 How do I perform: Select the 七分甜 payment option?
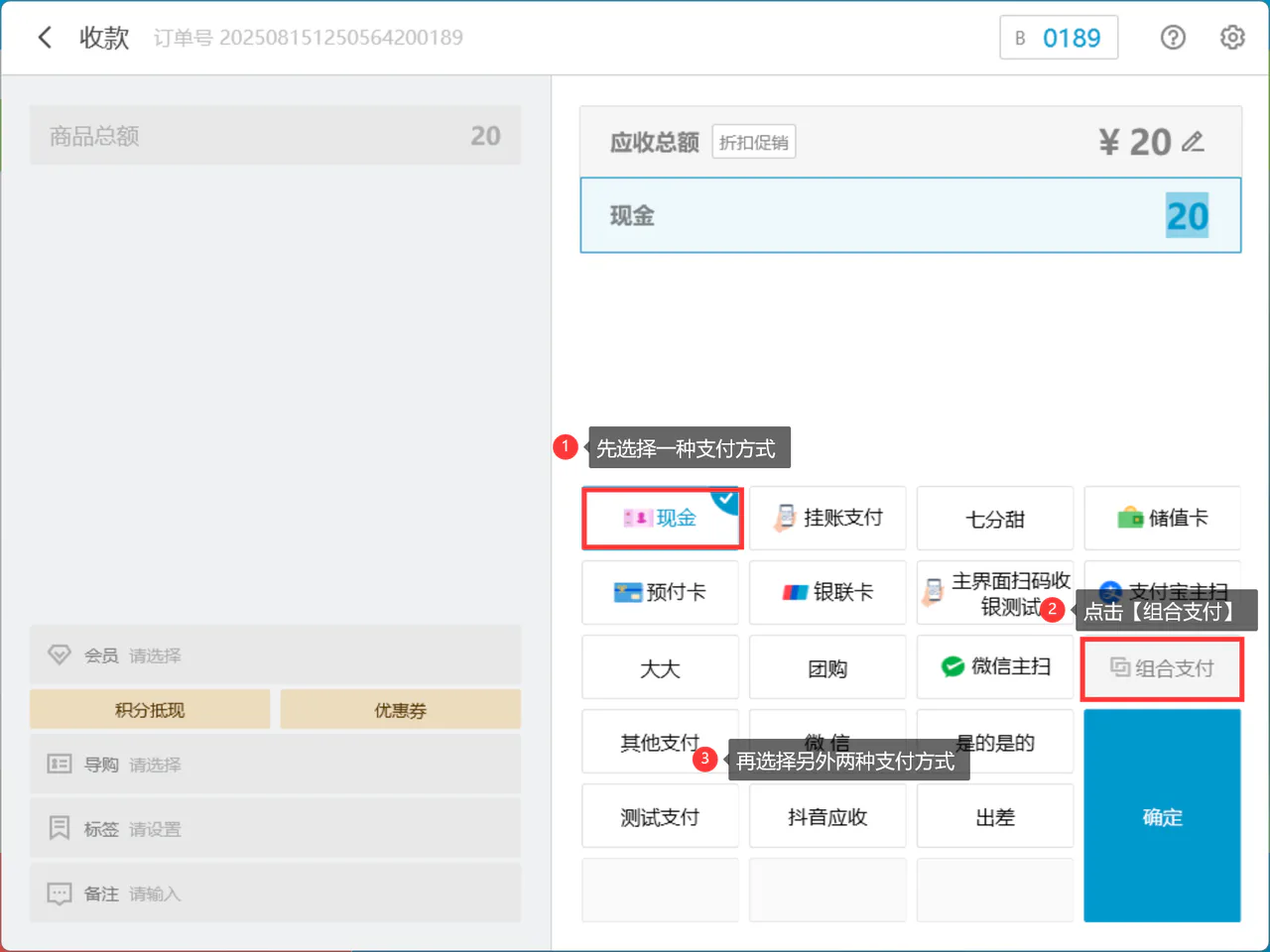click(995, 518)
